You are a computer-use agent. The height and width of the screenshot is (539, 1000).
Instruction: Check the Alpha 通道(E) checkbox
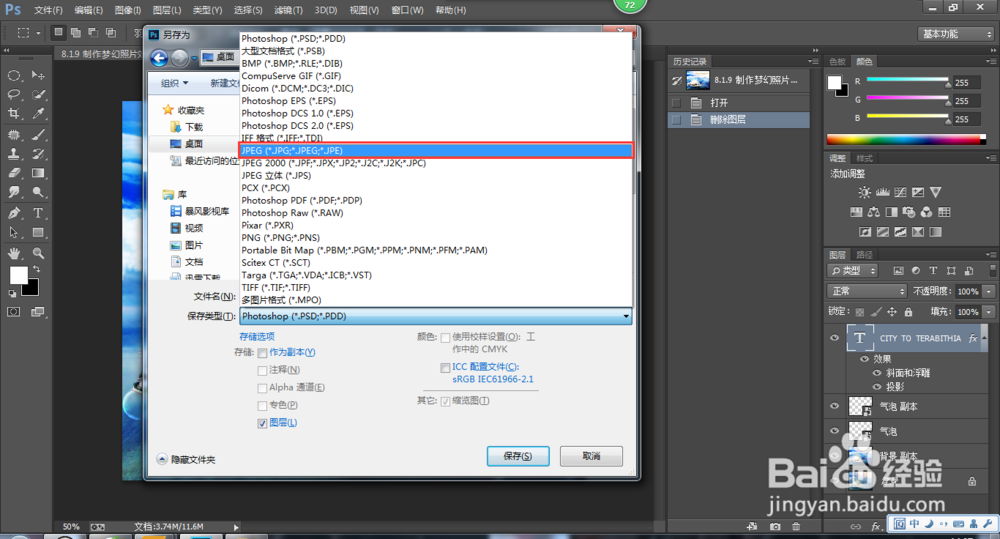tap(262, 388)
